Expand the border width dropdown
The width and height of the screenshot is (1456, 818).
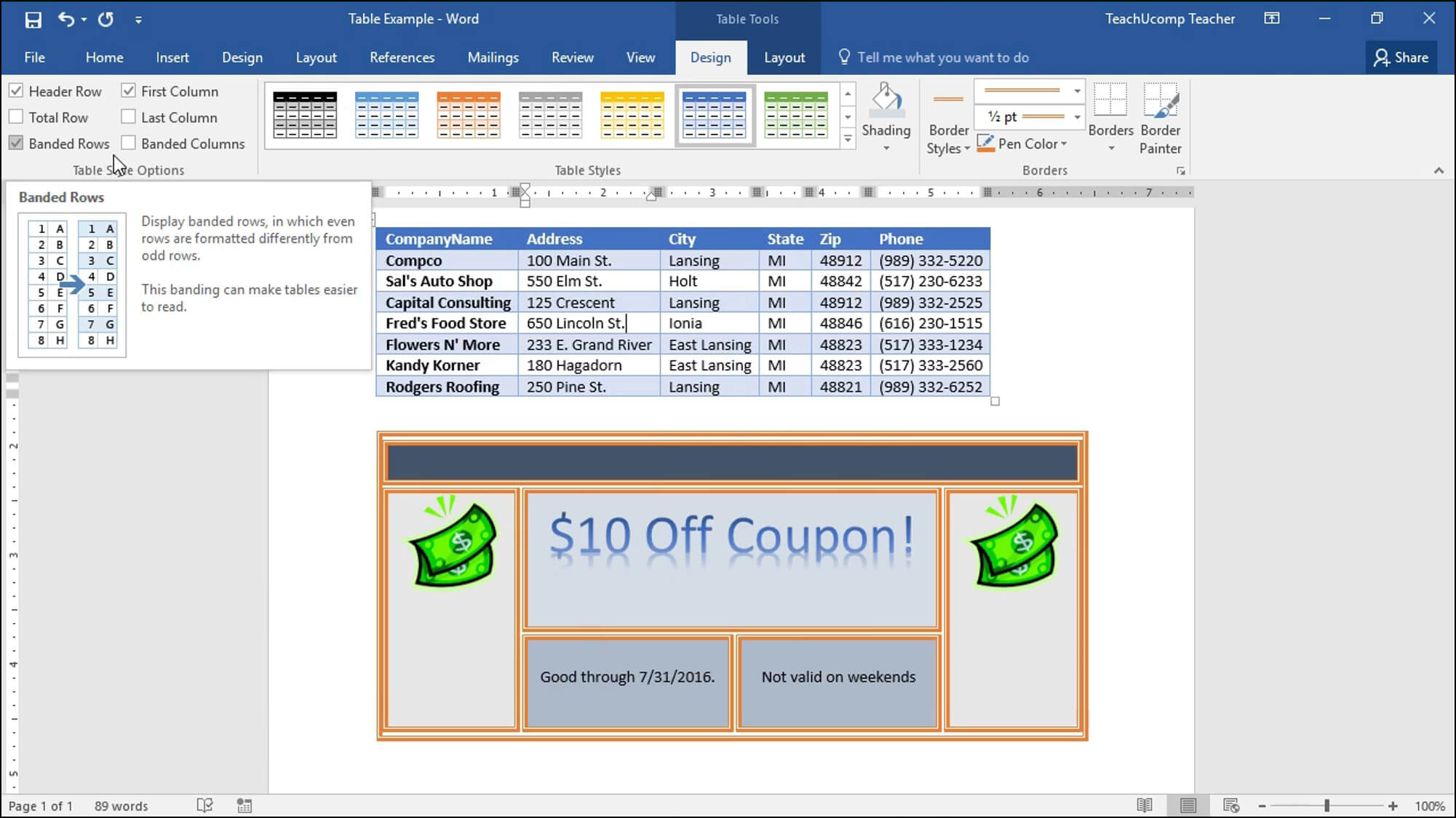coord(1078,117)
